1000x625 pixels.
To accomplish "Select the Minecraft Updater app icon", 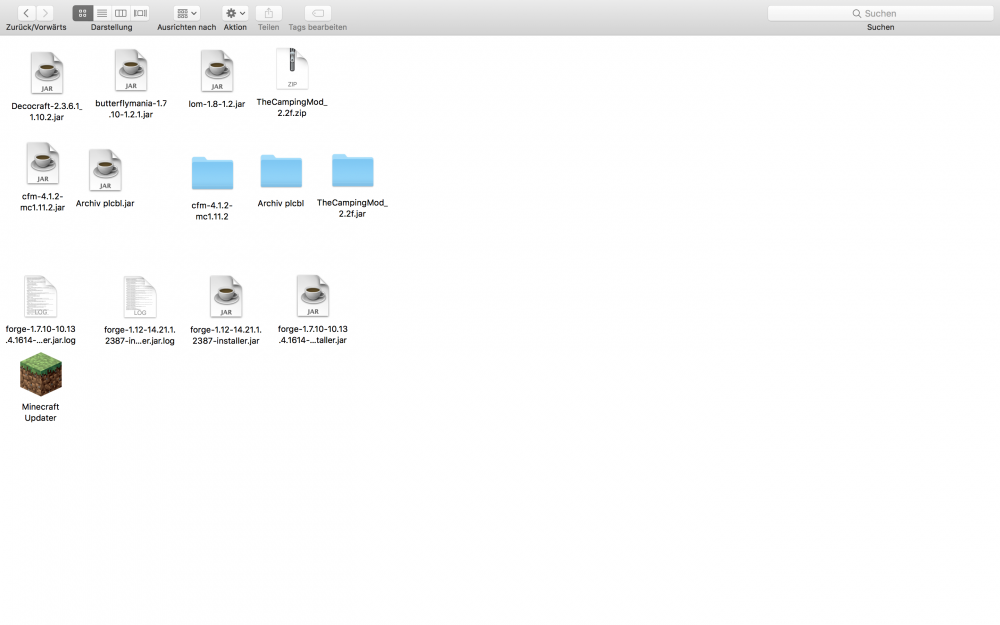I will pyautogui.click(x=41, y=374).
